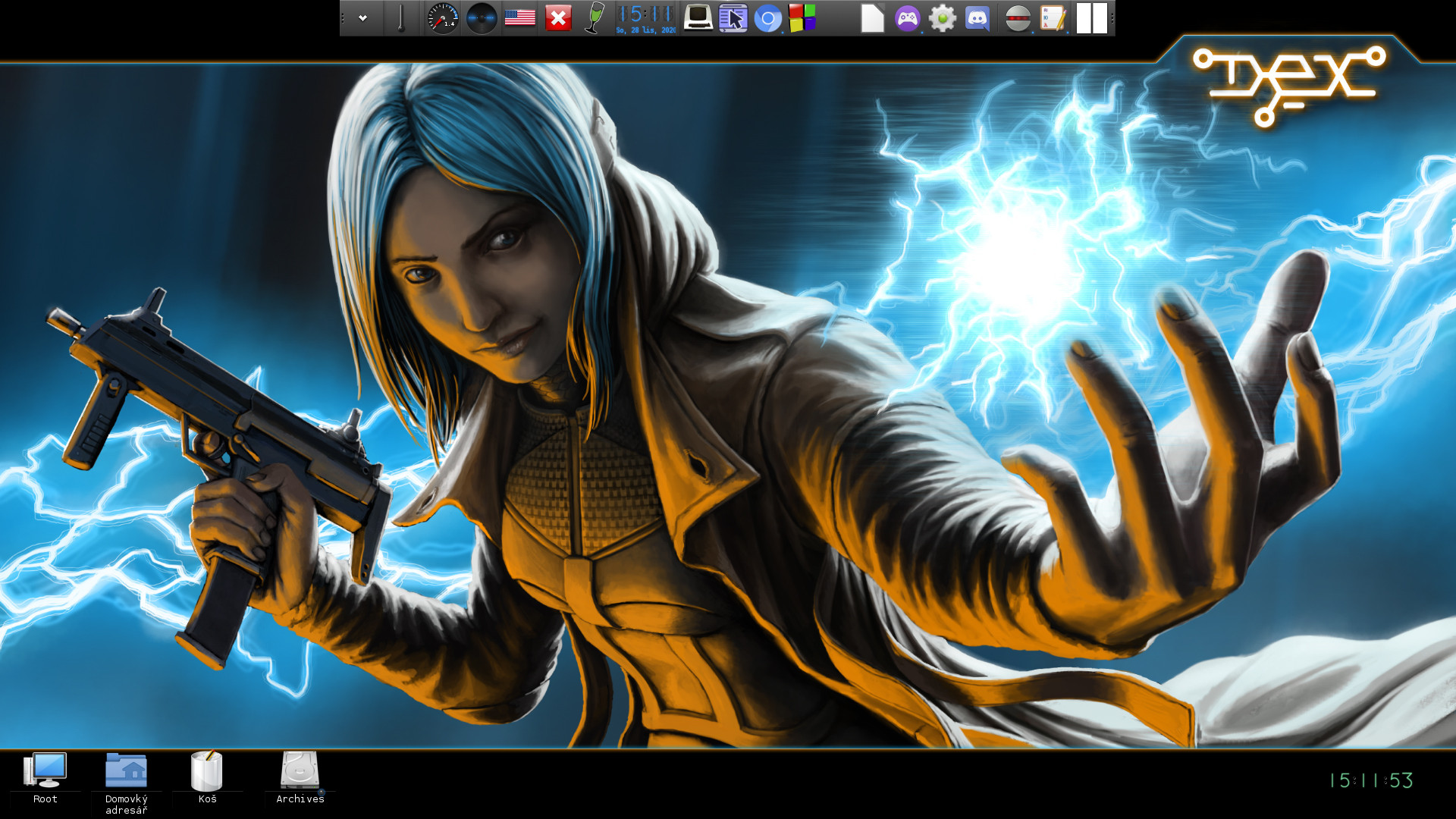1456x819 pixels.
Task: Click the green desktop clock 15:11:53
Action: 1371,780
